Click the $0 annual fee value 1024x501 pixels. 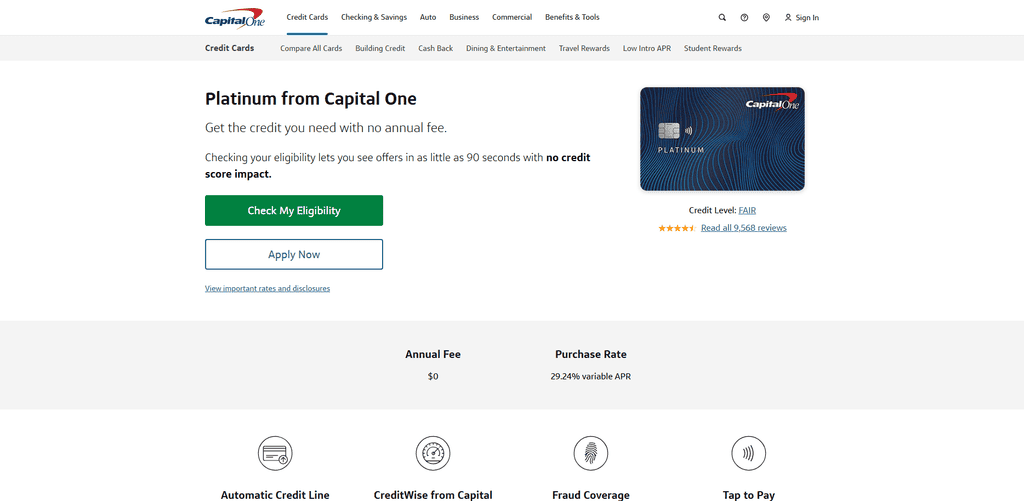coord(433,377)
